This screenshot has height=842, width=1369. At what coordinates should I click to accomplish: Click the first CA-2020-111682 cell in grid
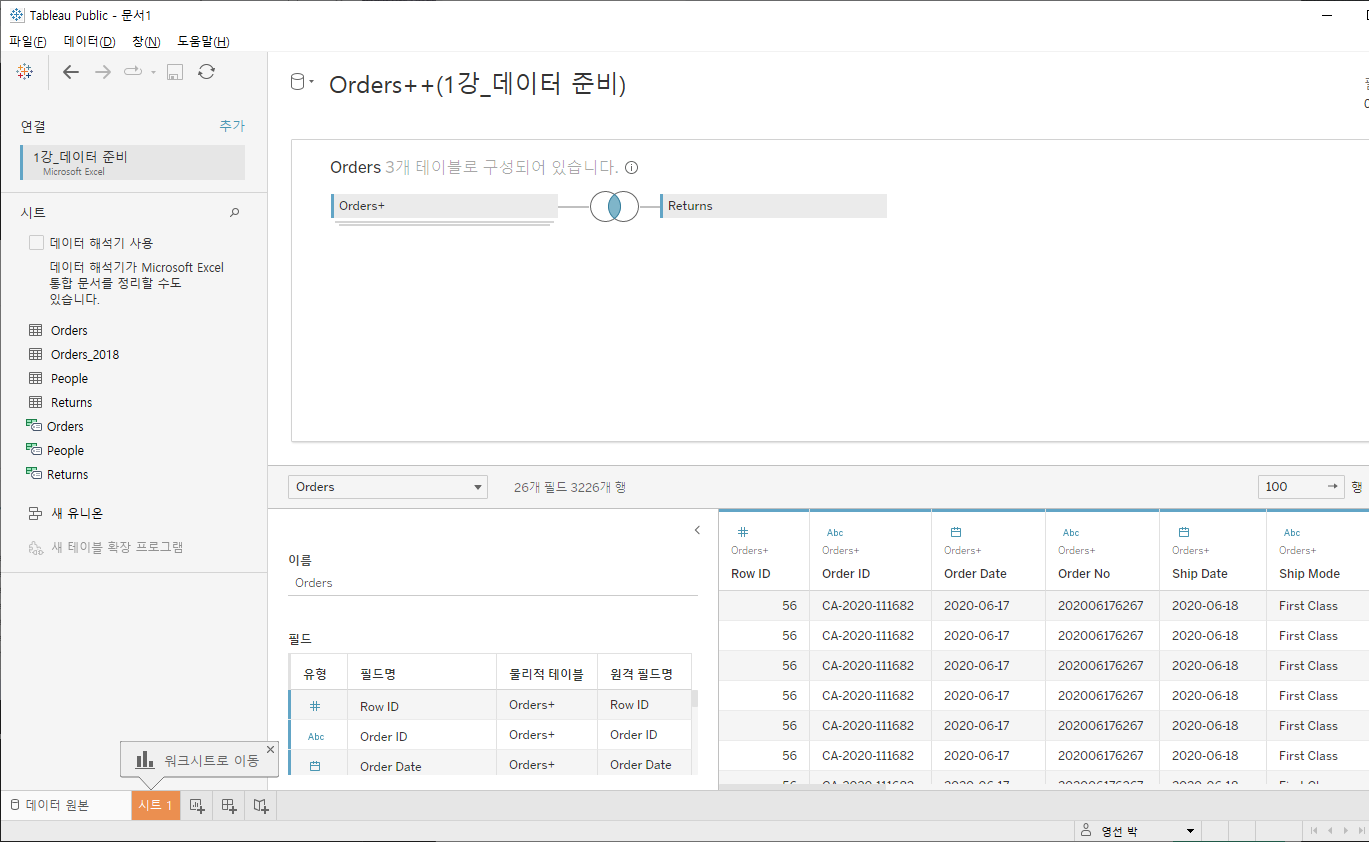pyautogui.click(x=870, y=606)
